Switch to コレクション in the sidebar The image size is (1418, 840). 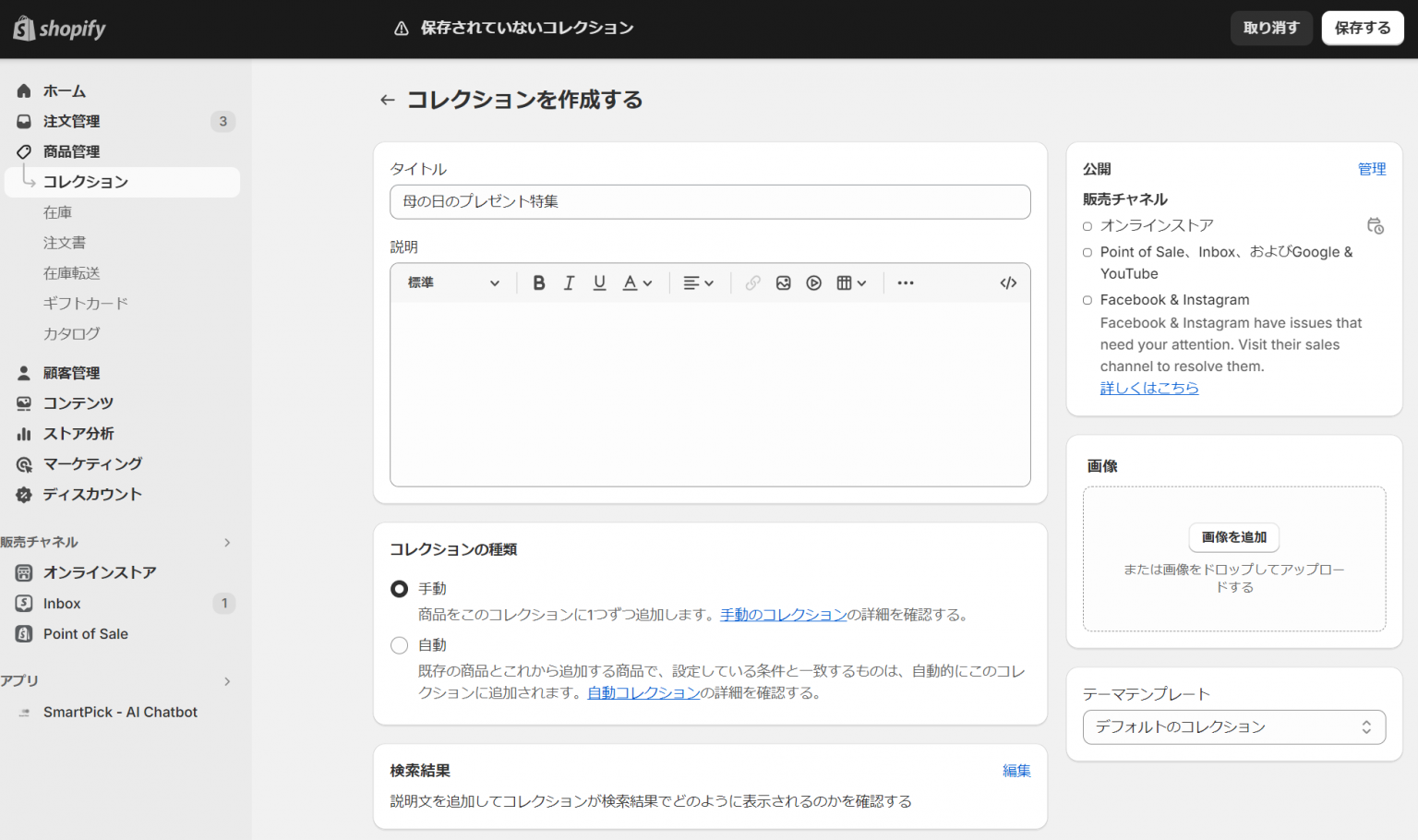[x=85, y=182]
